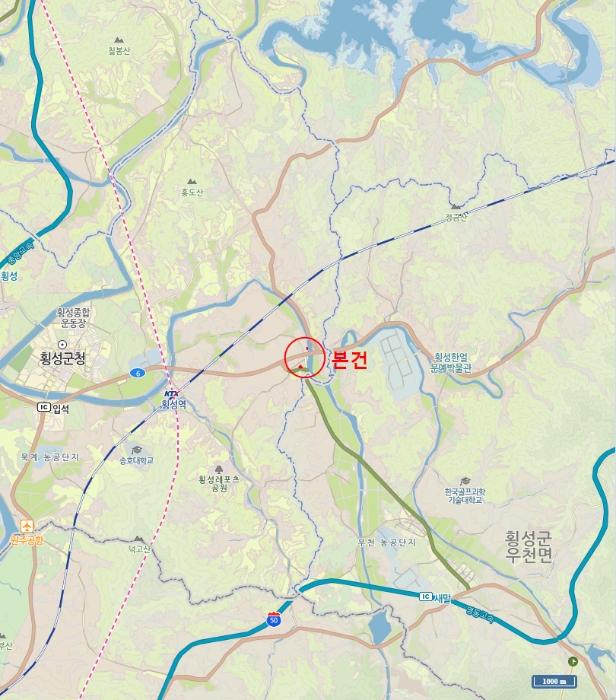Click the red 본건 site circle
The width and height of the screenshot is (616, 700).
click(305, 358)
